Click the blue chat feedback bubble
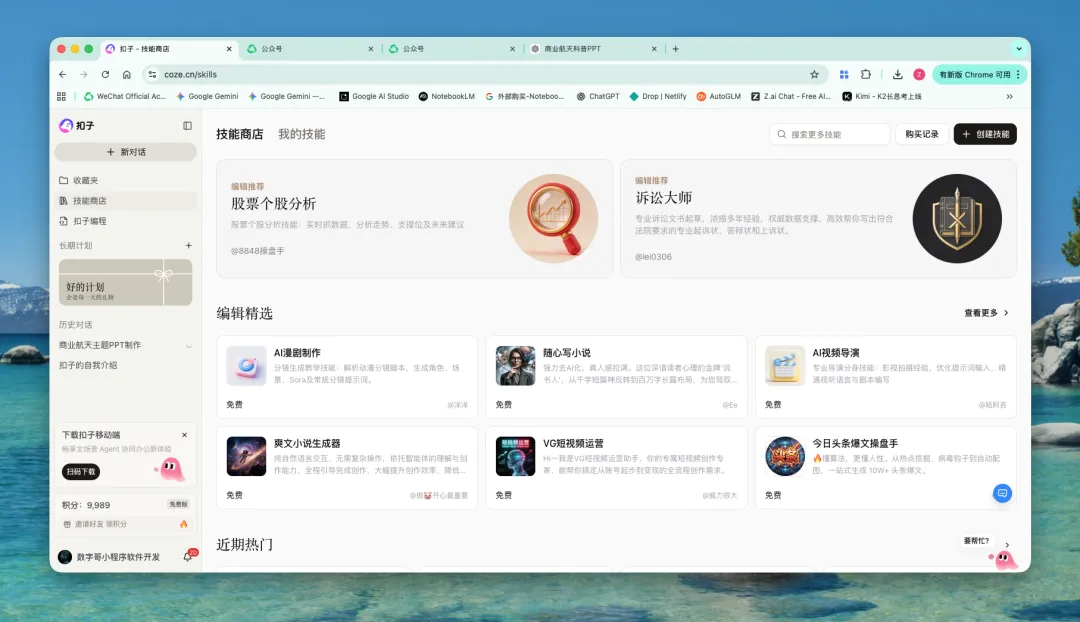The height and width of the screenshot is (622, 1080). pos(1002,493)
